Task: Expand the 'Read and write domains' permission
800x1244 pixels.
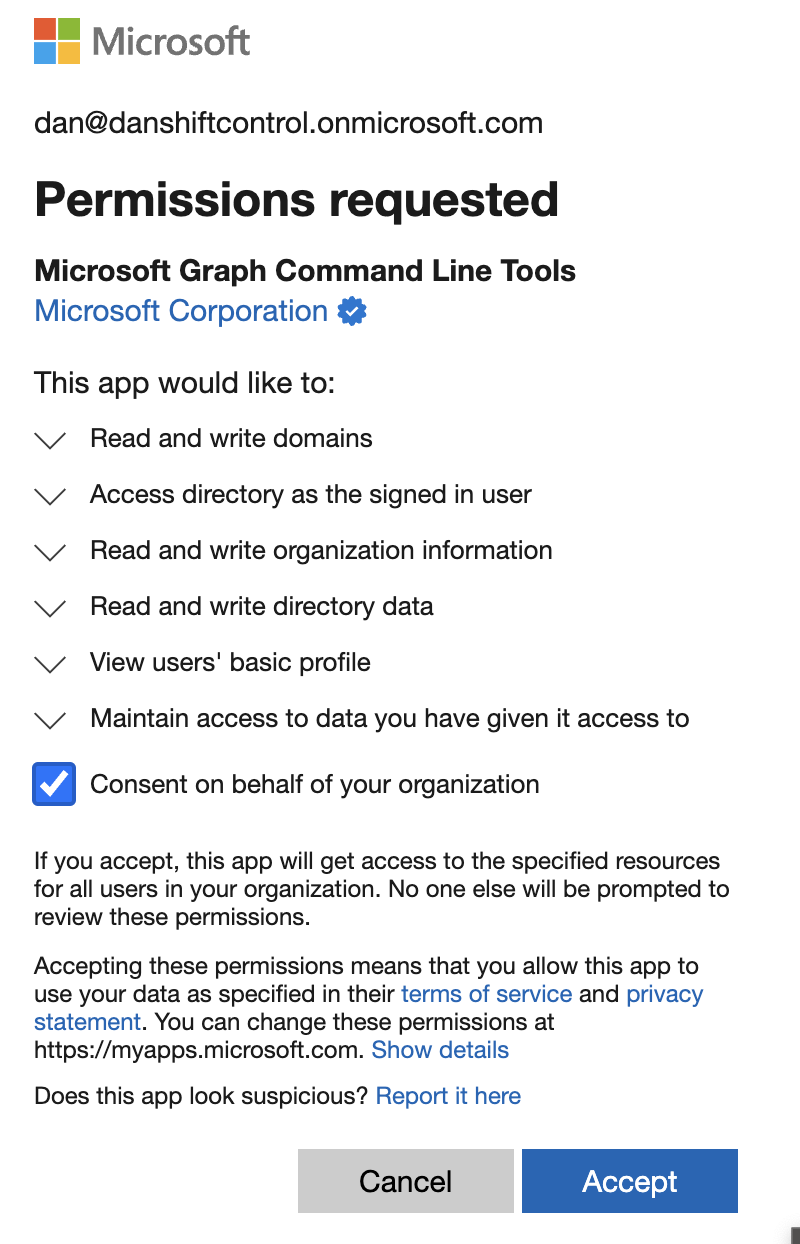Action: click(x=49, y=440)
